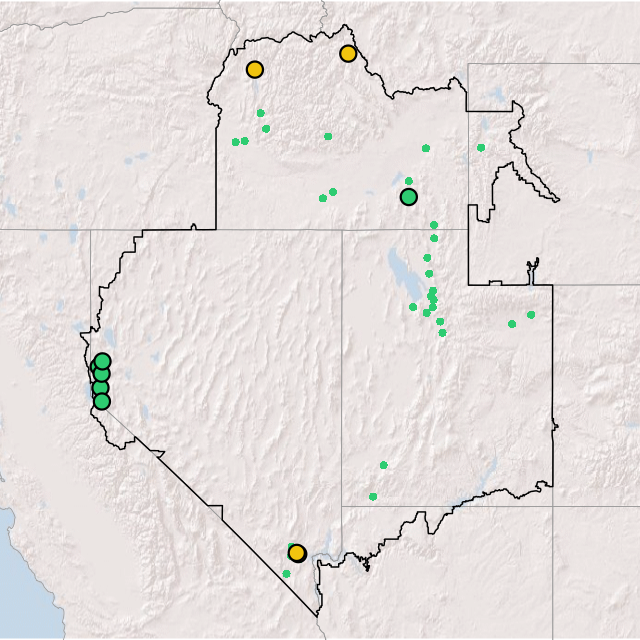Click the southern yellow marker near the diagonal border

(297, 553)
